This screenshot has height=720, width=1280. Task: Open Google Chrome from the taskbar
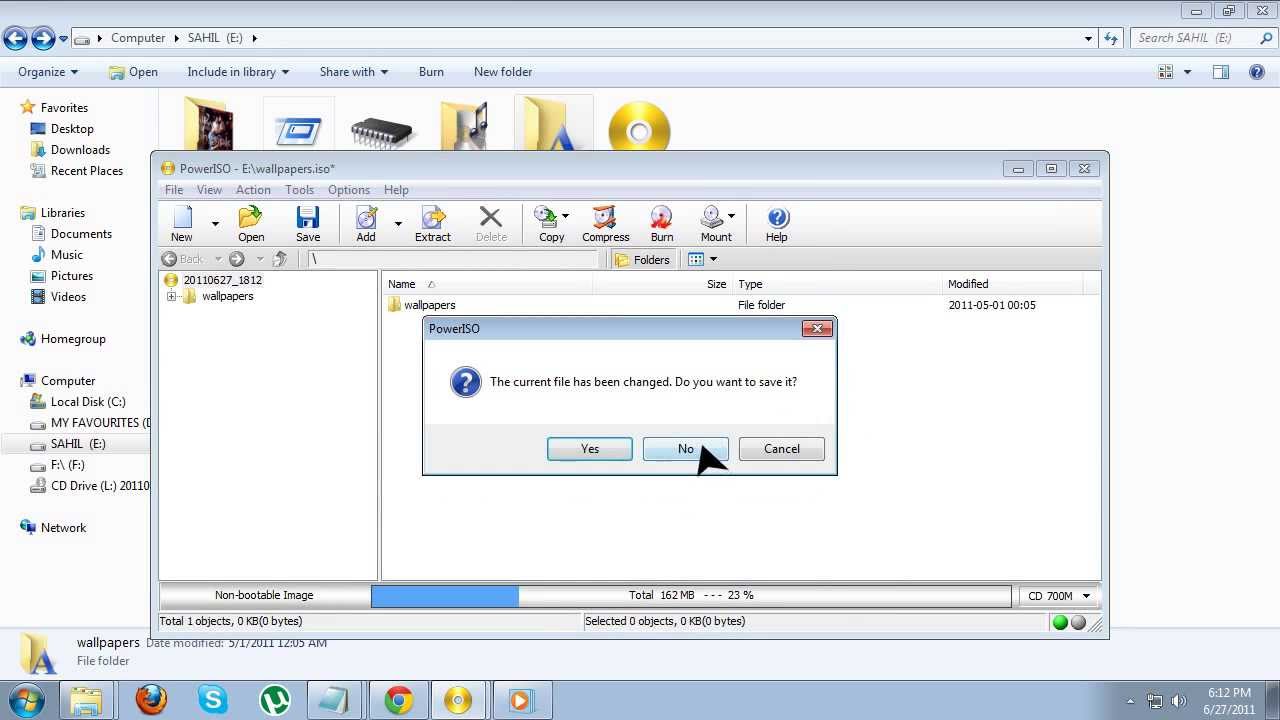[x=398, y=699]
